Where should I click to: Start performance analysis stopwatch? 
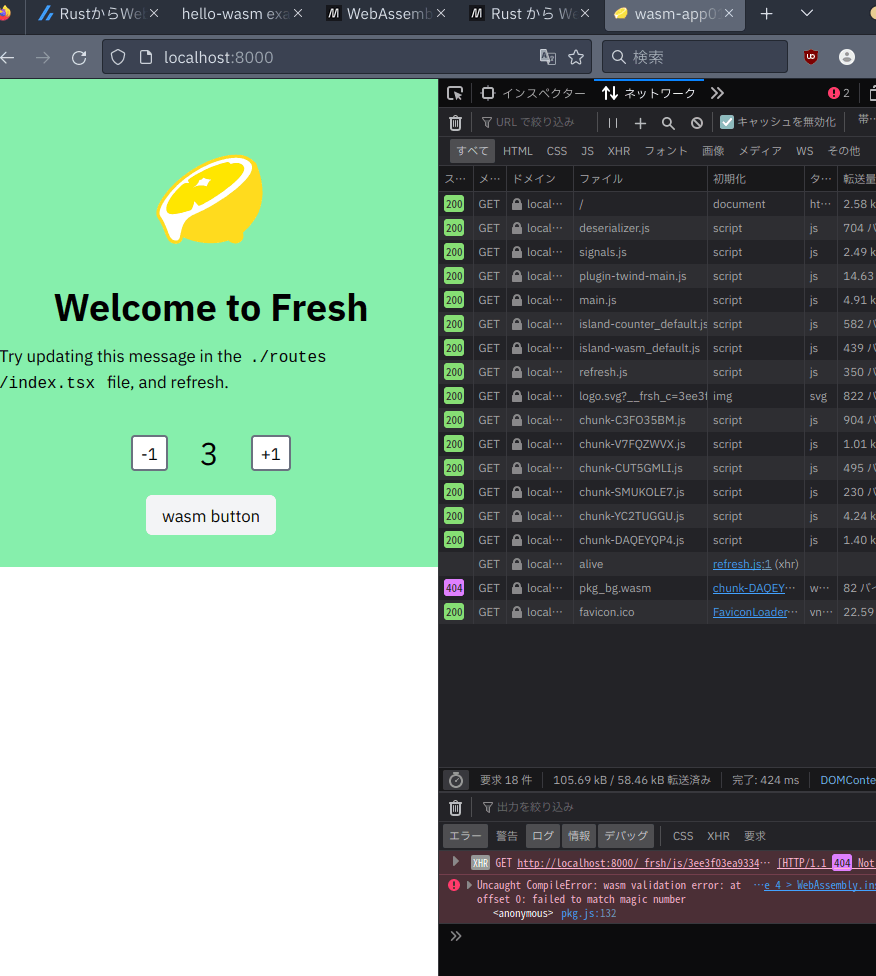pyautogui.click(x=456, y=780)
